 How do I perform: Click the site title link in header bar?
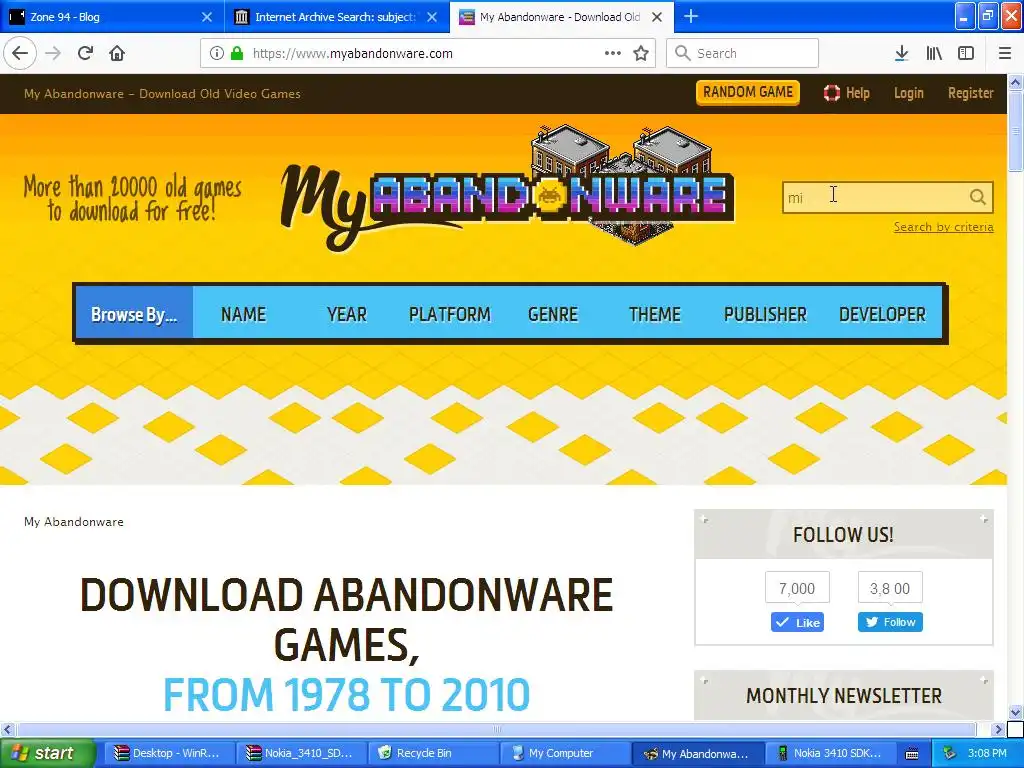(162, 93)
